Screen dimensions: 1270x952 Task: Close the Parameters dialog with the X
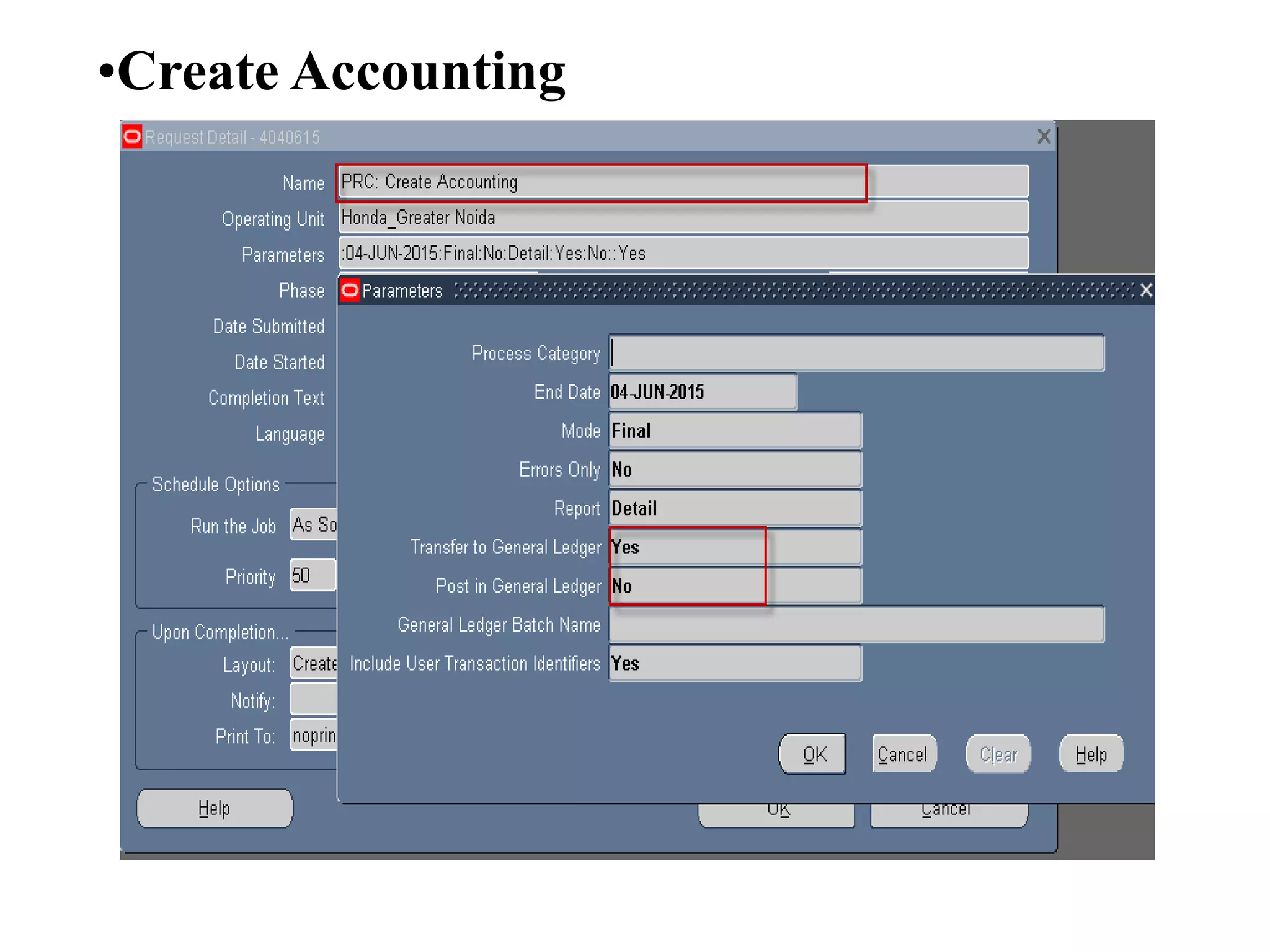1146,290
